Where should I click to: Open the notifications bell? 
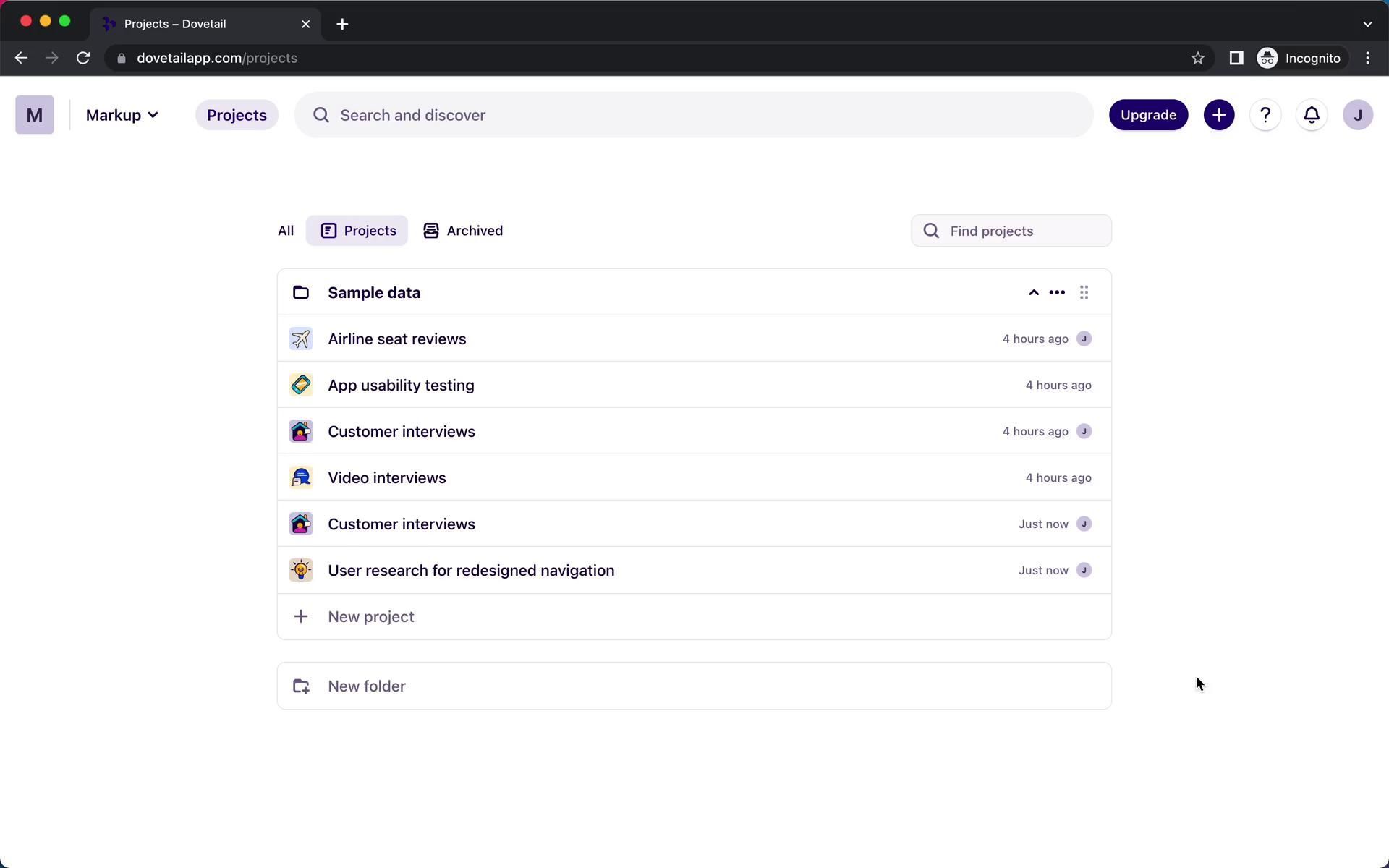1311,115
